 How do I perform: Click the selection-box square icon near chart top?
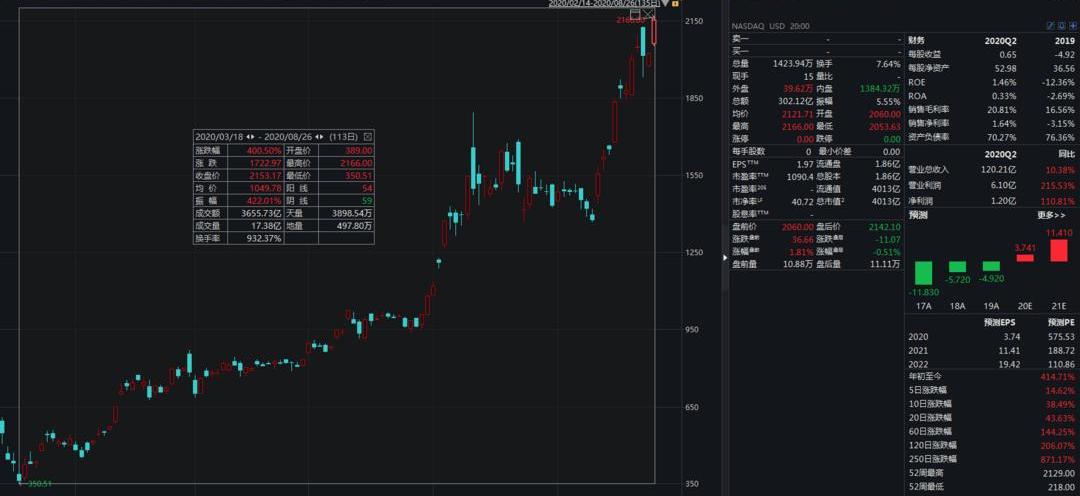click(633, 15)
